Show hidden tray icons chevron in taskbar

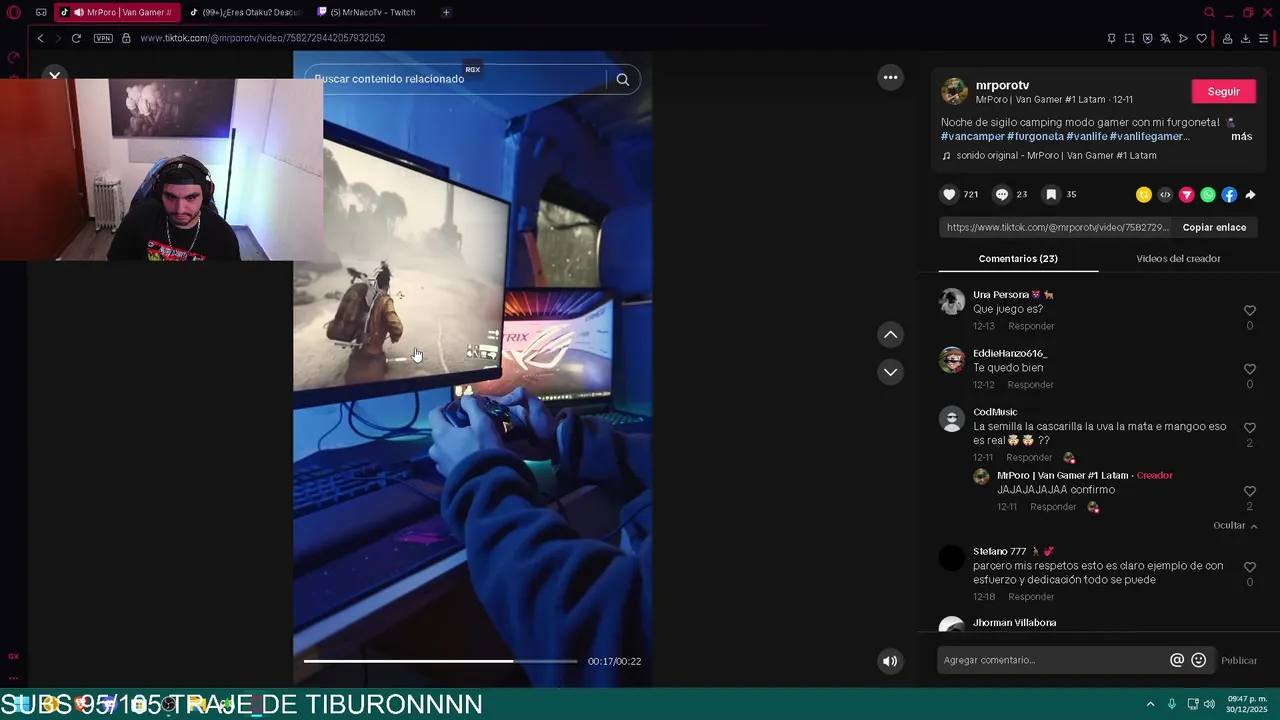[1150, 704]
